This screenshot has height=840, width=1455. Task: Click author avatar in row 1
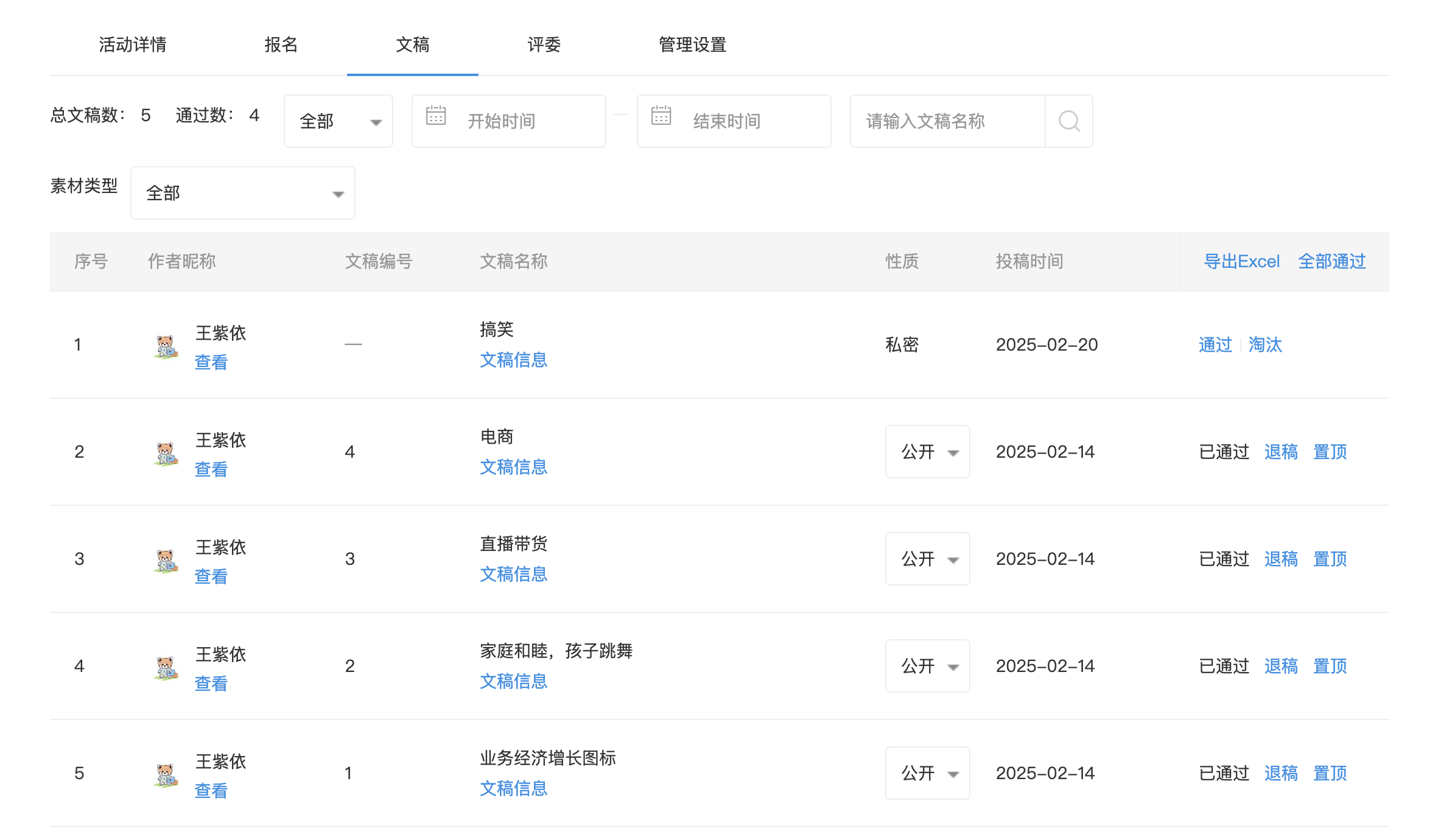point(165,347)
